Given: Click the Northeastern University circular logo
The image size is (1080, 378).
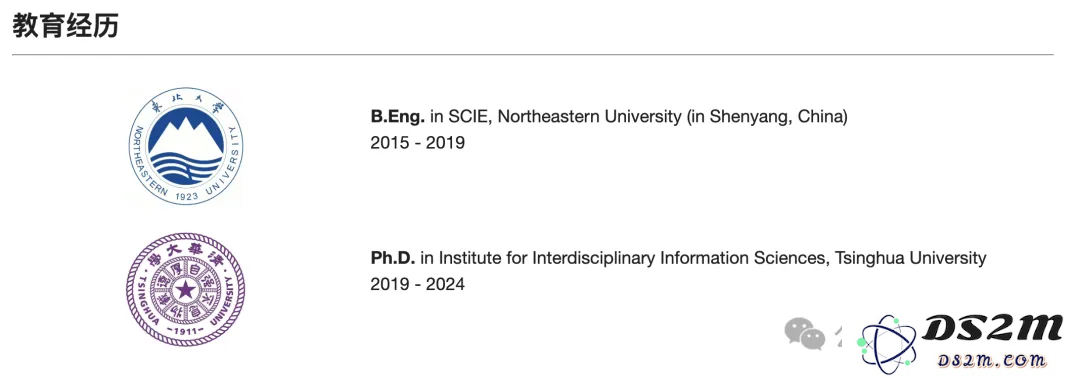Looking at the screenshot, I should click(x=185, y=147).
